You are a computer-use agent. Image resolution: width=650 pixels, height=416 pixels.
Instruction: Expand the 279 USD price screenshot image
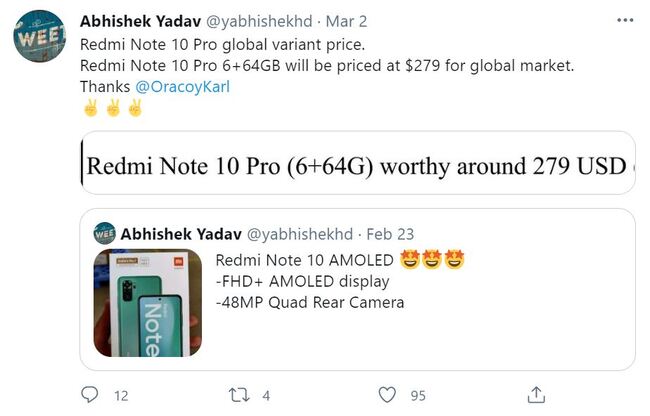357,166
